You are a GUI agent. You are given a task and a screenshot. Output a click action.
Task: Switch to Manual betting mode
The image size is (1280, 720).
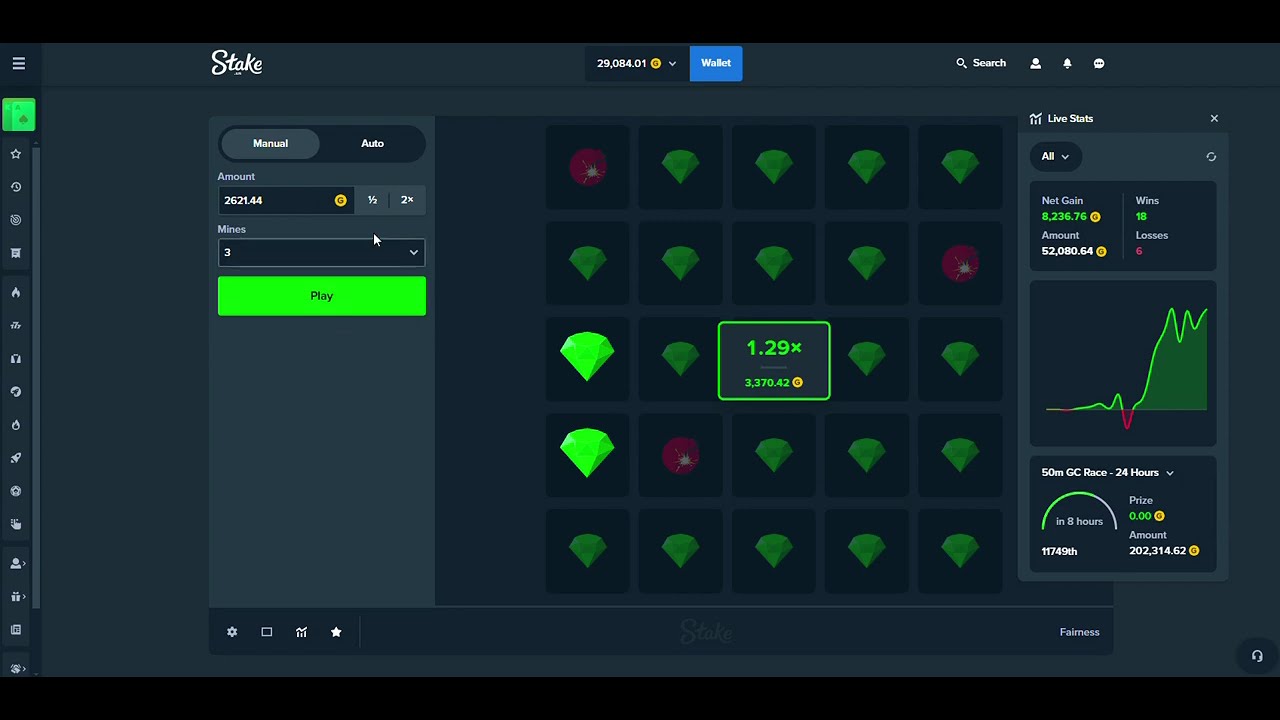pyautogui.click(x=270, y=143)
